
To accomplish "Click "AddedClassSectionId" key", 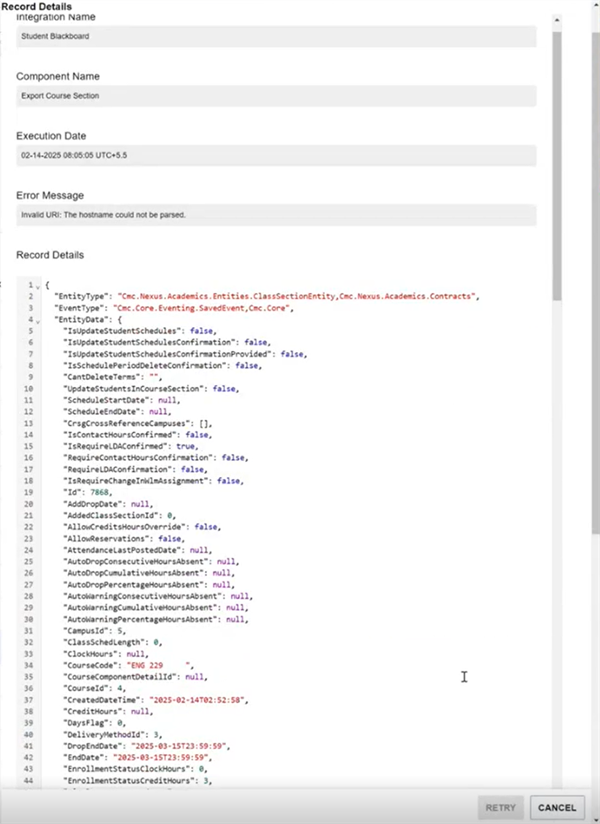I will [x=111, y=516].
